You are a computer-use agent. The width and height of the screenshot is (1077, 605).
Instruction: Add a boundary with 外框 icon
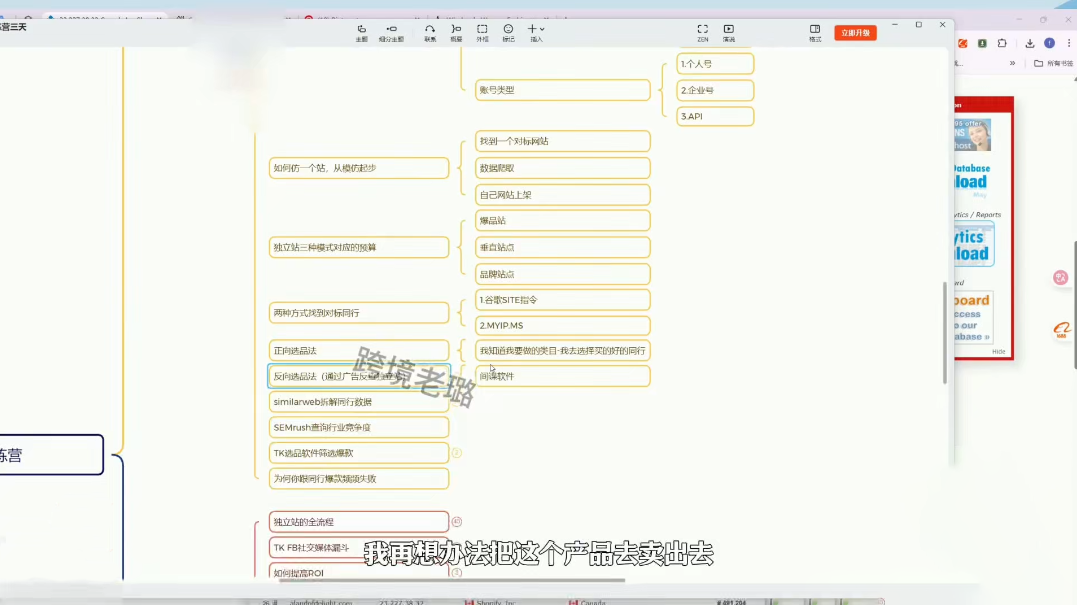482,32
